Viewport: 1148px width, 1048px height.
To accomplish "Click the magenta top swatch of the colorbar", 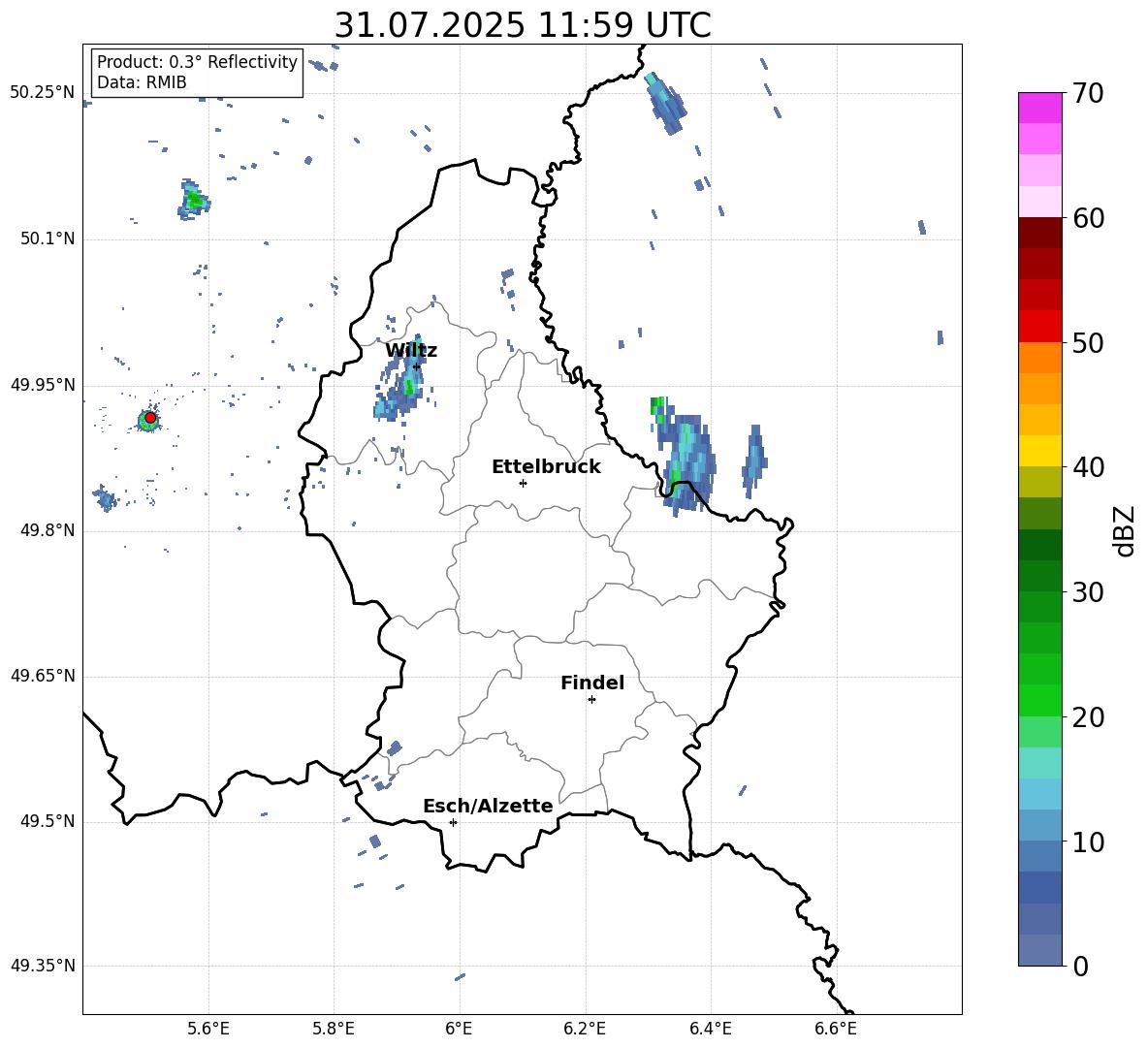I will pyautogui.click(x=1039, y=109).
